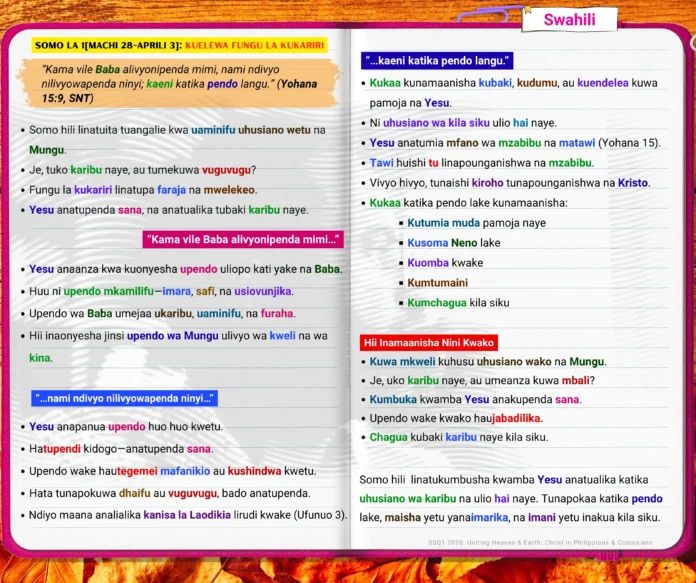Select the yellow heading "SOMO LA 1[MACHI 28-APRILI 3]:"
Viewport: 696px width, 583px height.
click(108, 45)
